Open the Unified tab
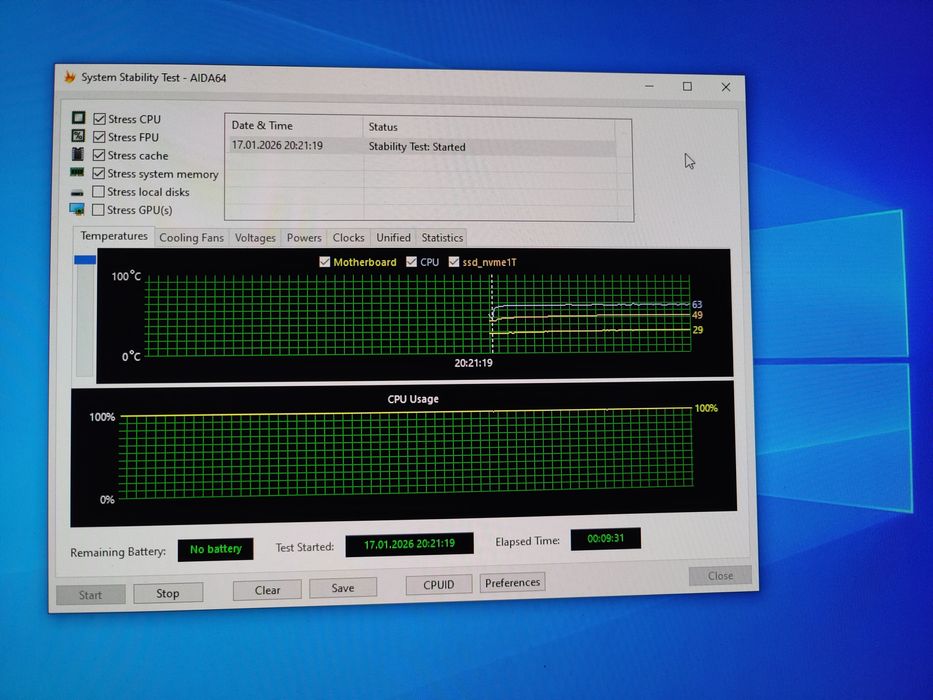The image size is (933, 700). [393, 238]
